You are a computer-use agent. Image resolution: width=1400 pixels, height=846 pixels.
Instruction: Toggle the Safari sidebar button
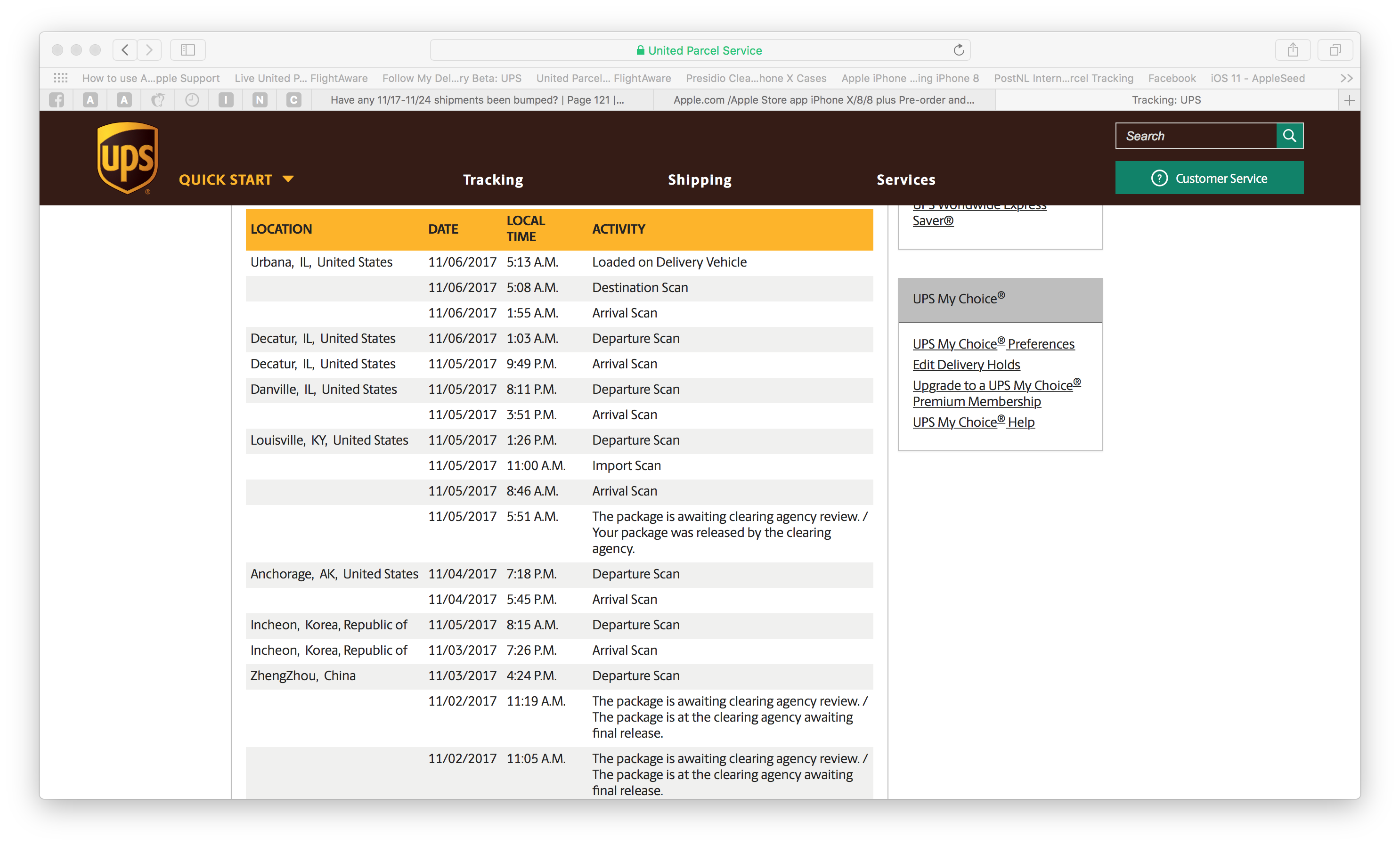(x=187, y=50)
